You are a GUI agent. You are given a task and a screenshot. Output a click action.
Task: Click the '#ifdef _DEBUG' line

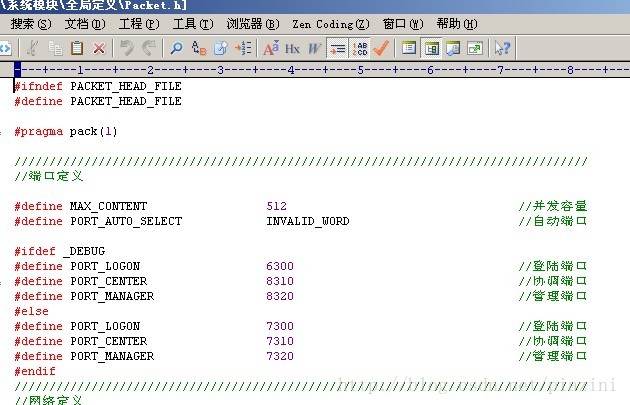[x=59, y=251]
